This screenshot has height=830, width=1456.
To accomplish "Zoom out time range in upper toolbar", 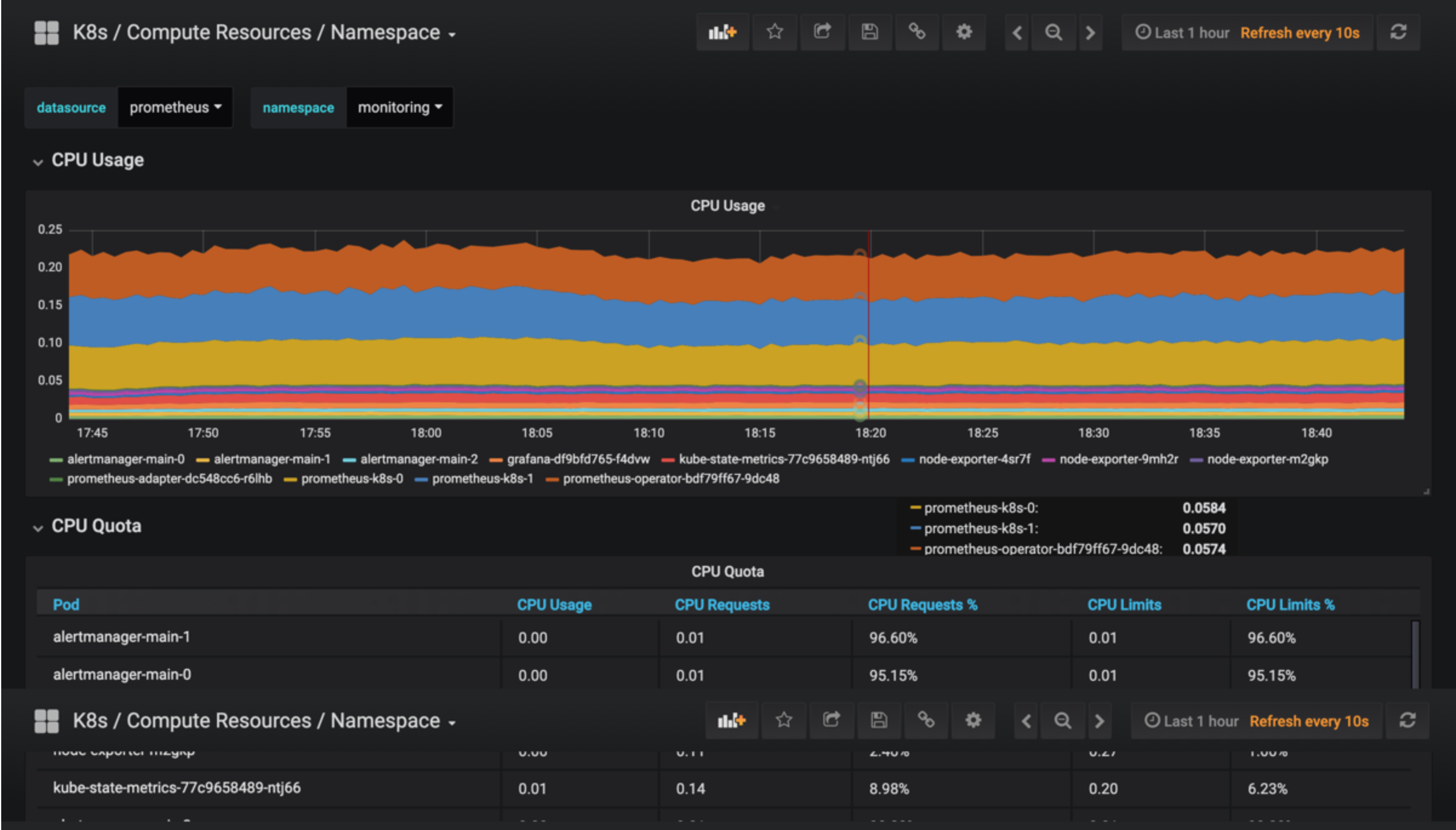I will (x=1054, y=33).
